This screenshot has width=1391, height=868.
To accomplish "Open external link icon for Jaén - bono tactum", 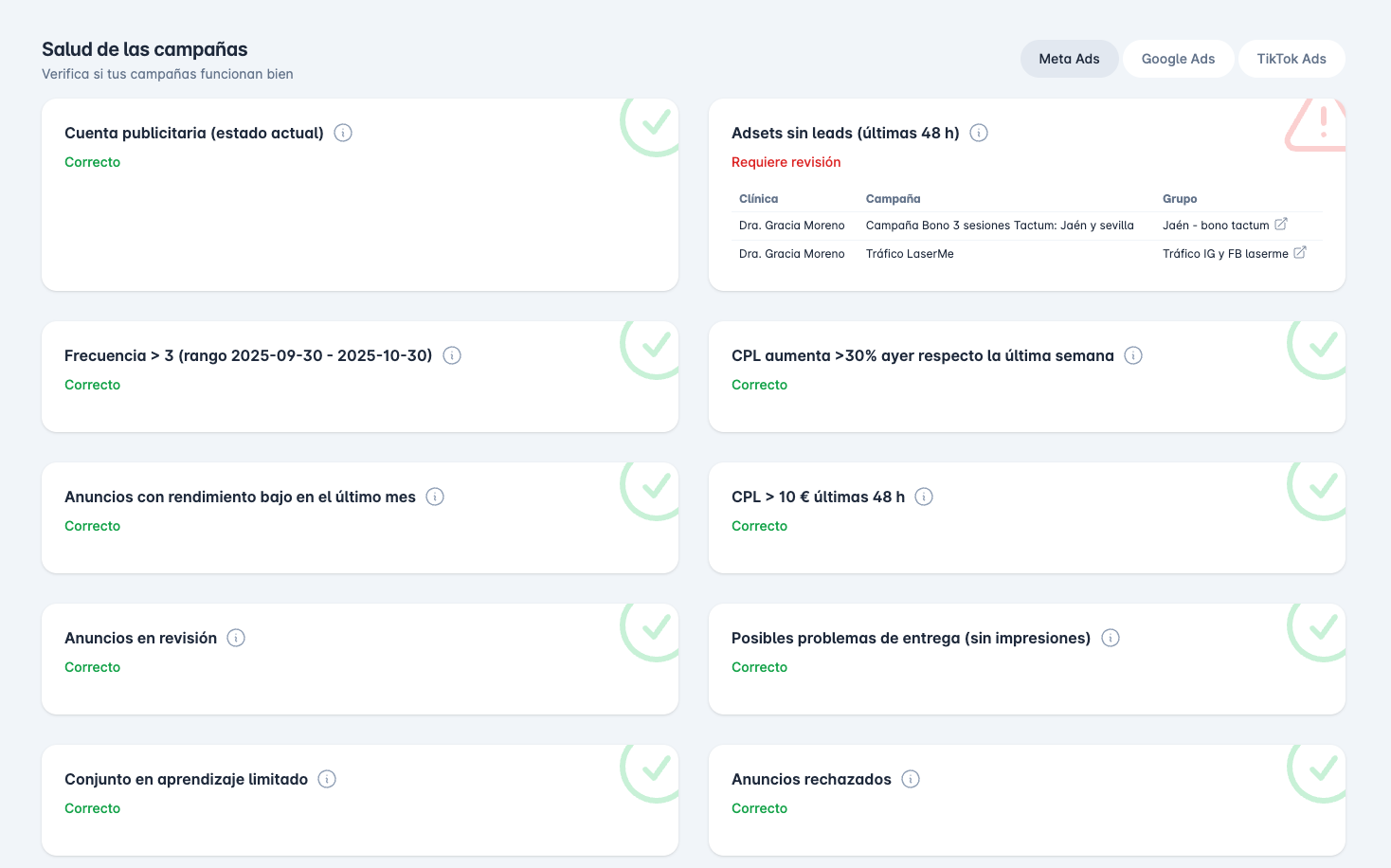I will (x=1281, y=225).
